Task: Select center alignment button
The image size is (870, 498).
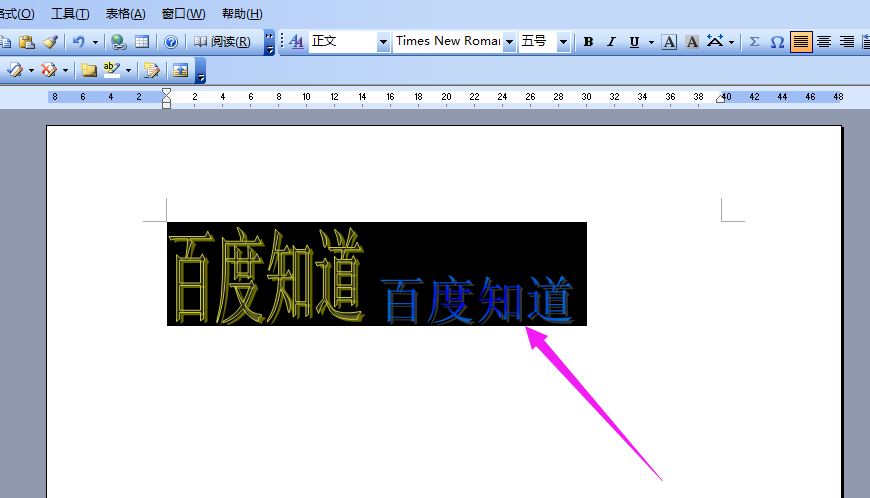Action: 824,42
